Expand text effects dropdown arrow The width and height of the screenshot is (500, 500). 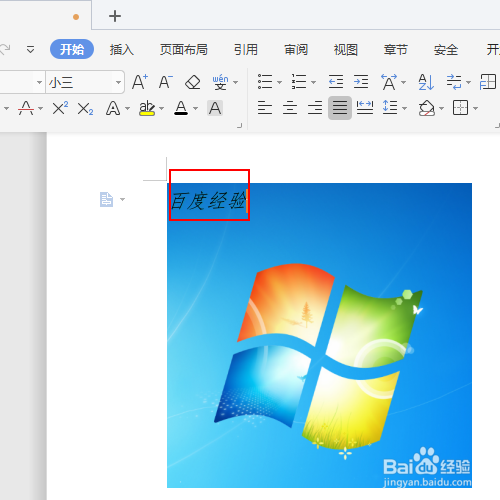click(127, 108)
